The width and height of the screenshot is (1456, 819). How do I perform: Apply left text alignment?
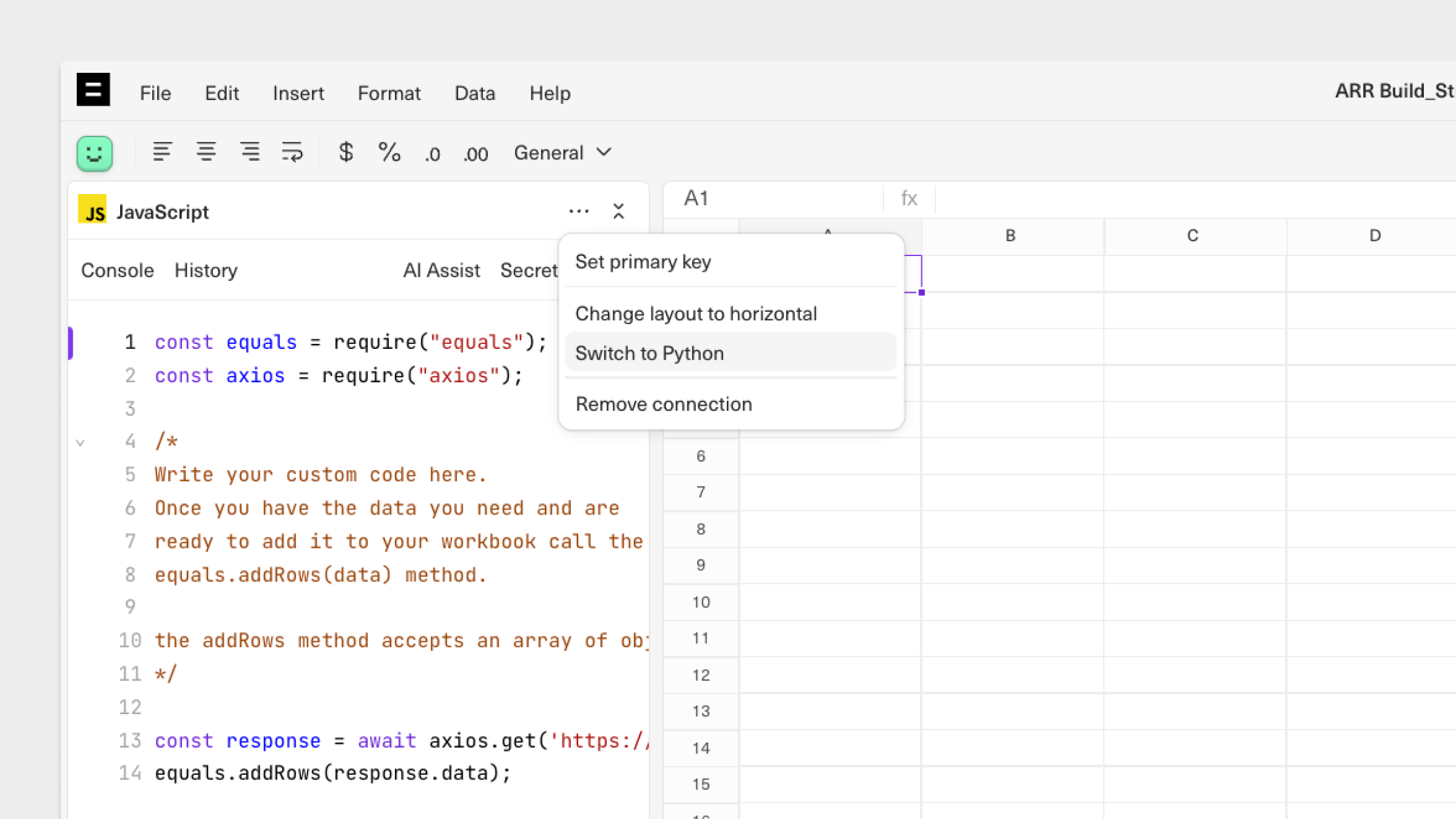(x=162, y=152)
